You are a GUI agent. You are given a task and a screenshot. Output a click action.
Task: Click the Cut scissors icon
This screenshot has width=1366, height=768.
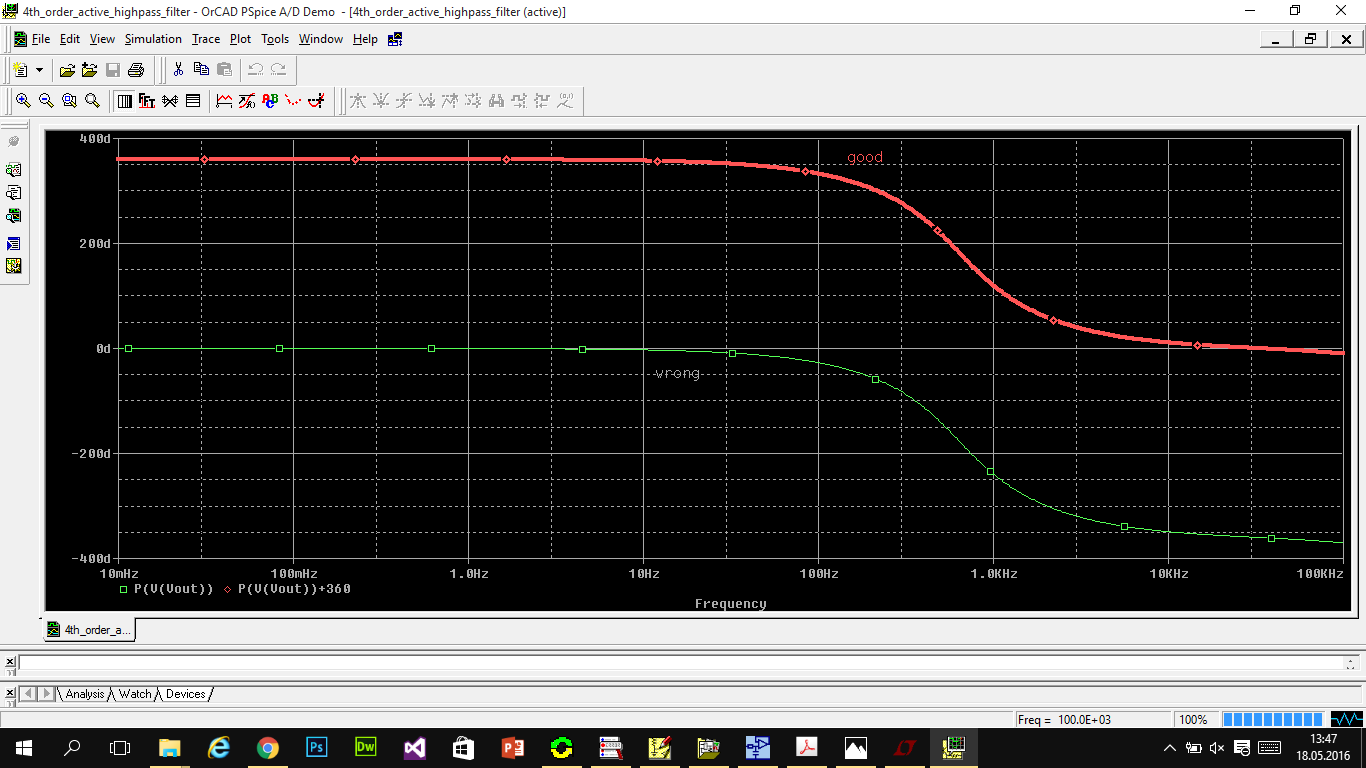coord(178,70)
